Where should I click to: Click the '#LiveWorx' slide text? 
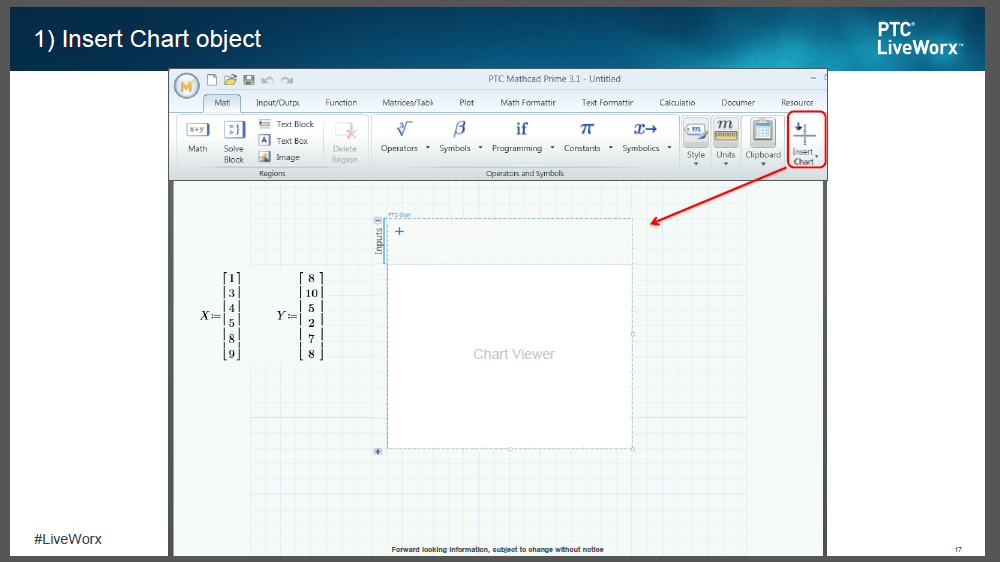(68, 539)
